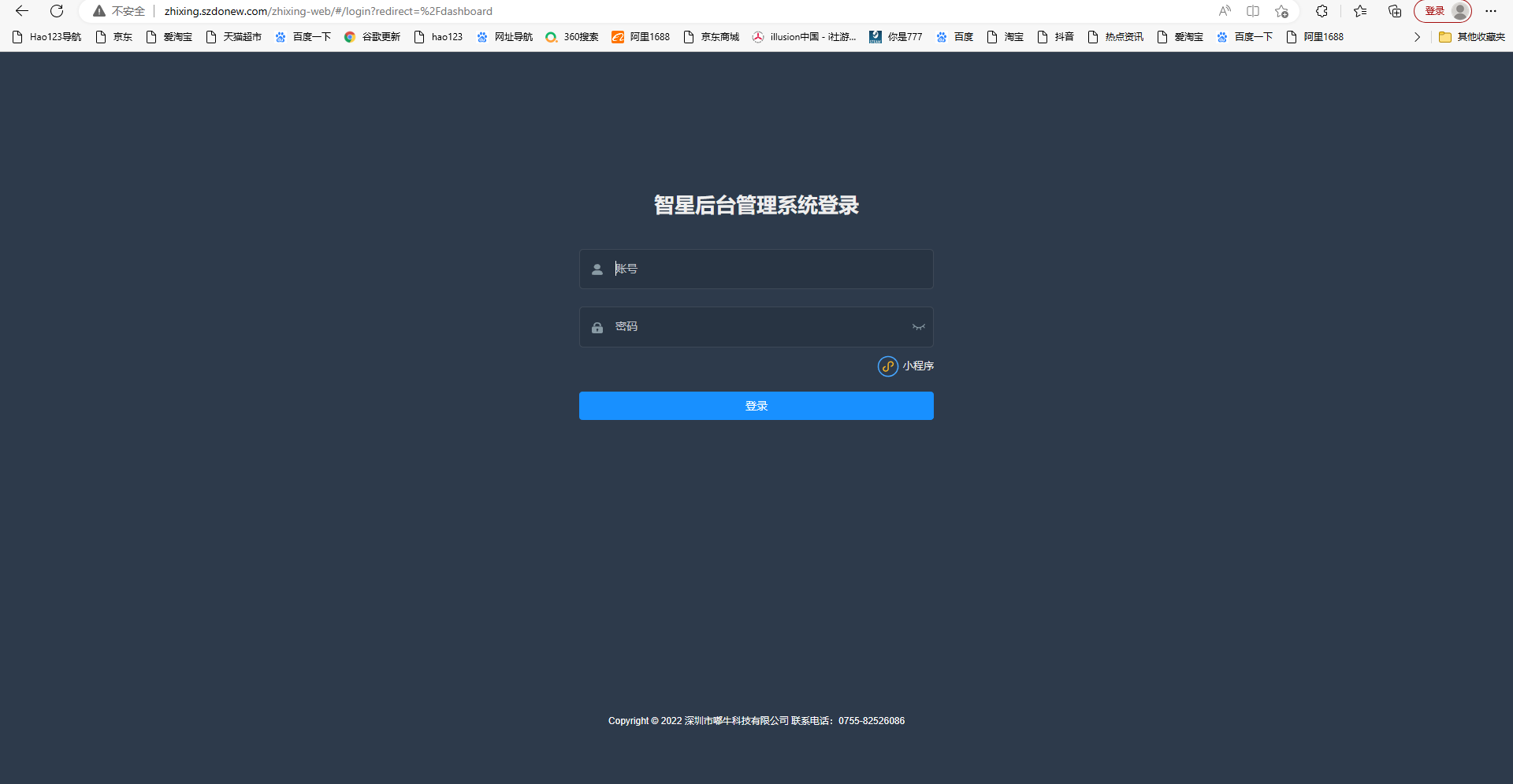Open the 京东 bookmark
This screenshot has height=784, width=1513.
click(x=114, y=37)
